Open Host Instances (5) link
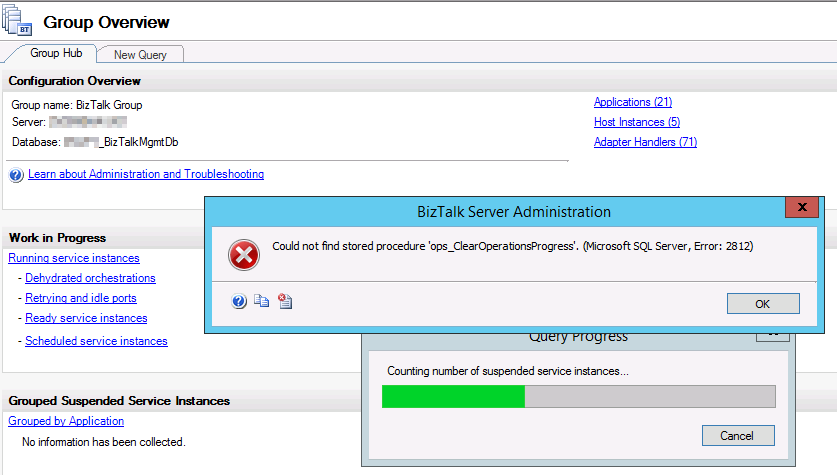The width and height of the screenshot is (837, 475). (x=637, y=122)
